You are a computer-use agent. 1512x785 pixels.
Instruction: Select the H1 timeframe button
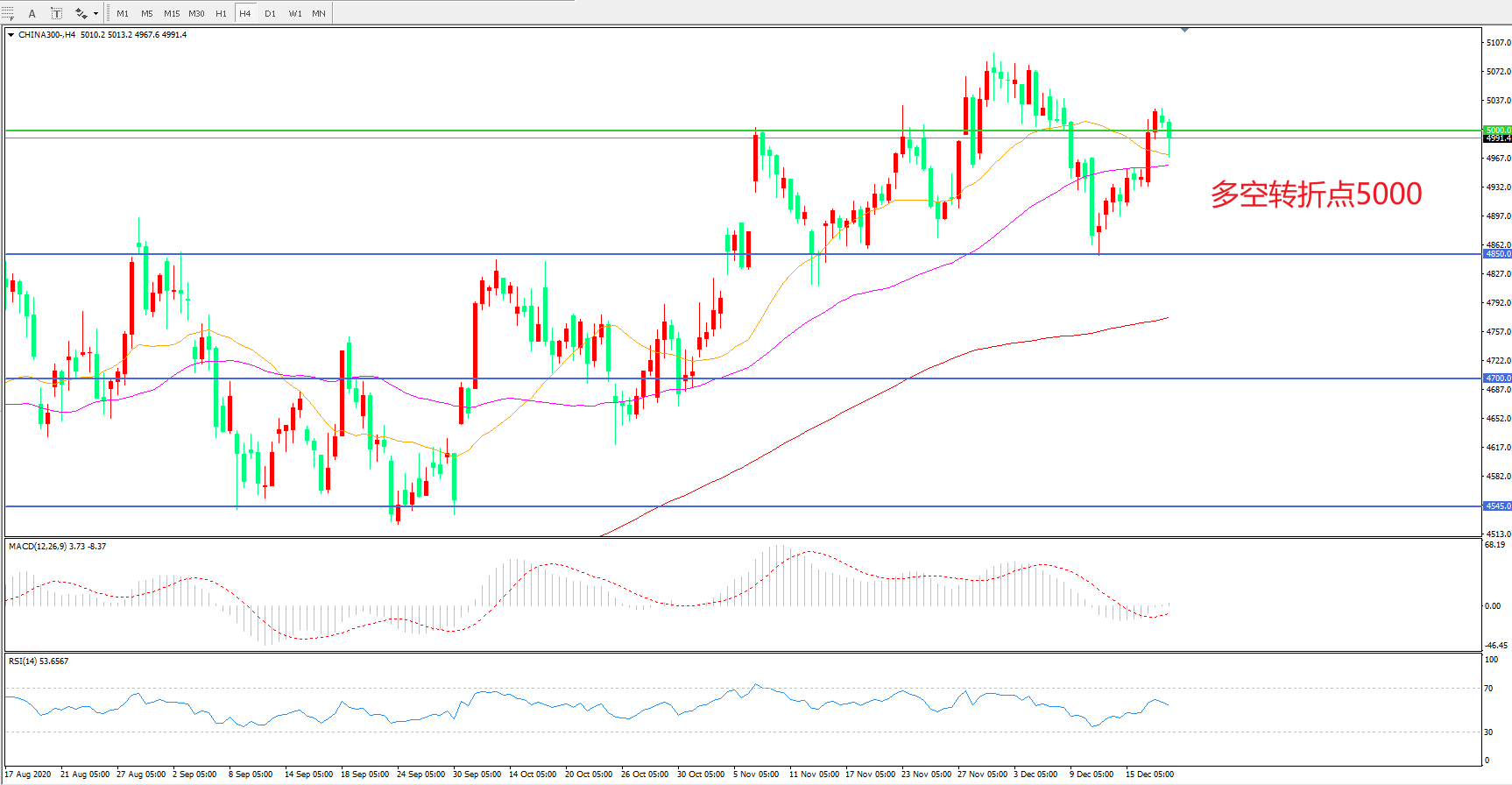click(x=221, y=13)
